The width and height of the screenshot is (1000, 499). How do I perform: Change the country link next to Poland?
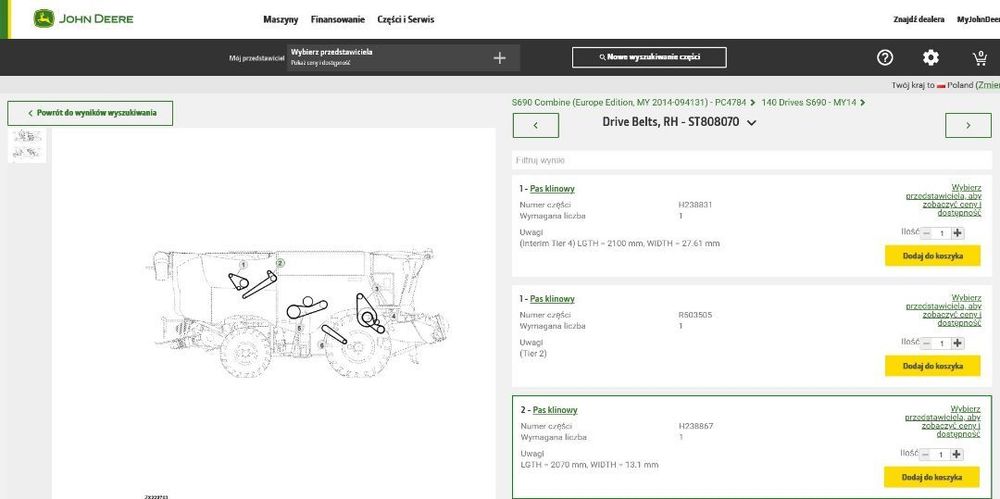989,85
